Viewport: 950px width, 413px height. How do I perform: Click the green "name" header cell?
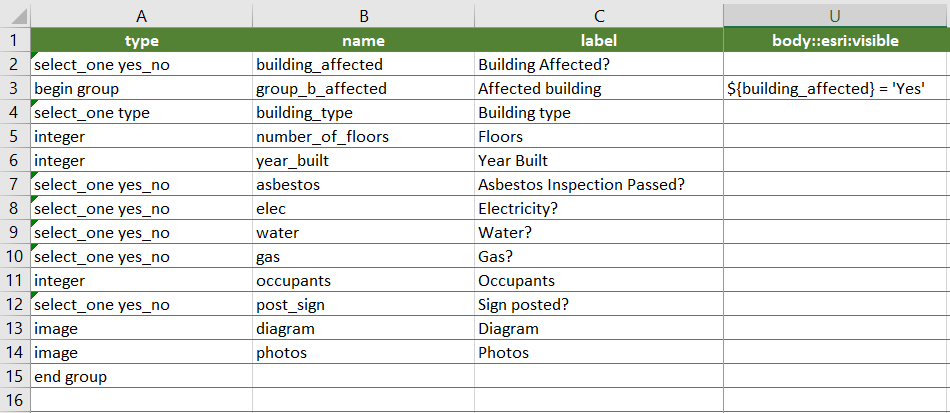(x=363, y=41)
